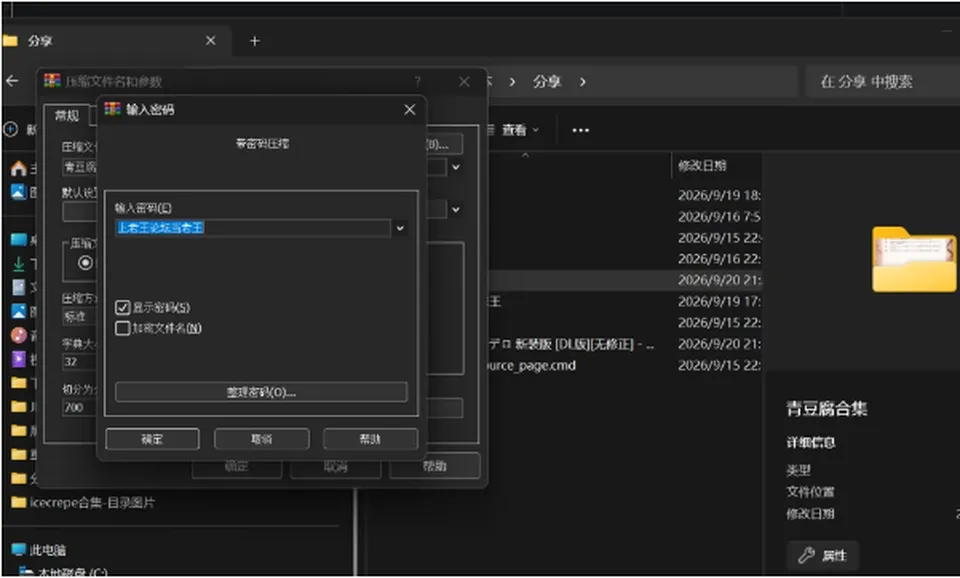Toggle the 显示密码(S) checkbox
The image size is (960, 578).
coord(122,307)
